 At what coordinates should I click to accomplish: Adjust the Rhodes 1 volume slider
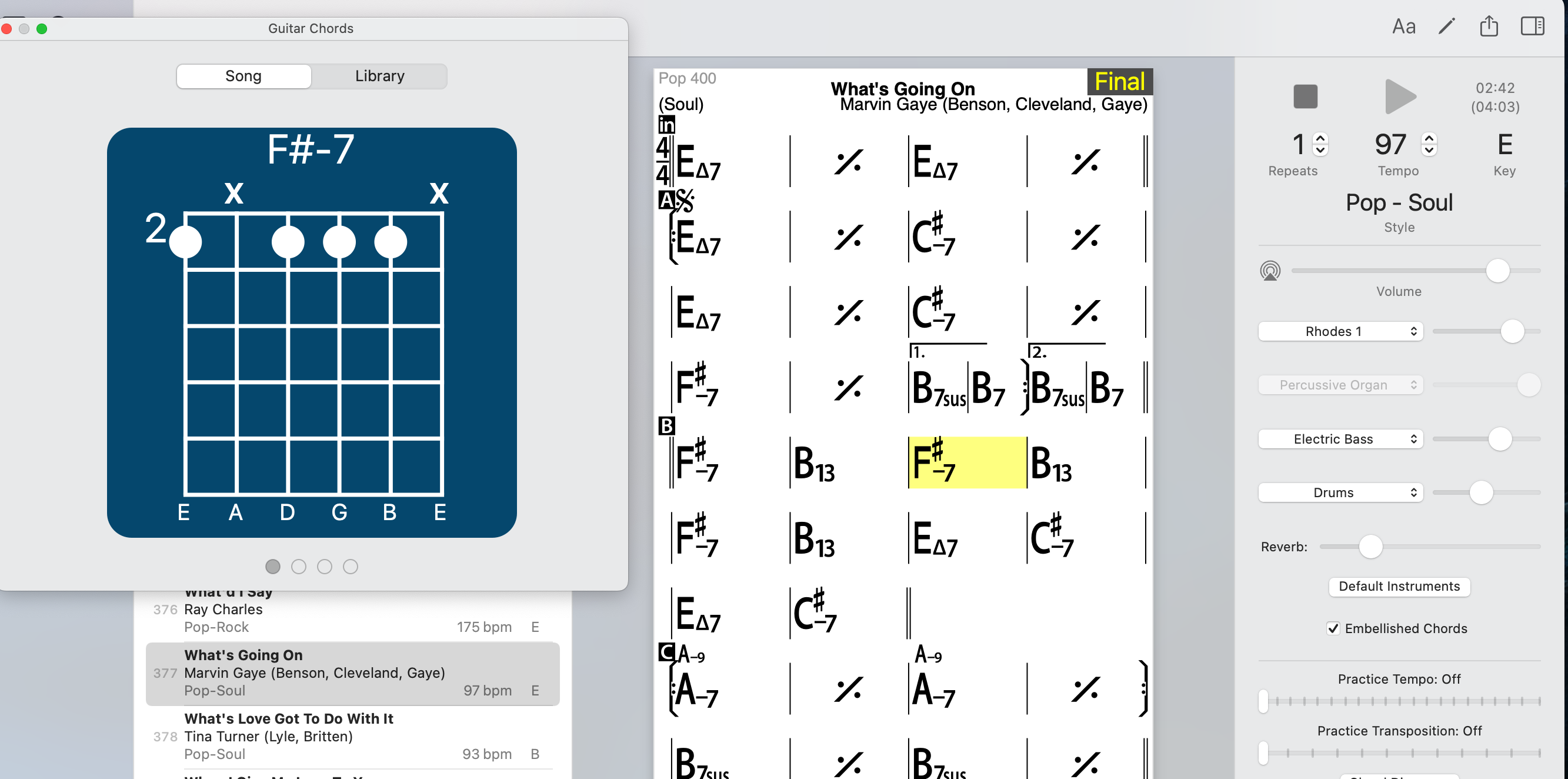[1486, 331]
